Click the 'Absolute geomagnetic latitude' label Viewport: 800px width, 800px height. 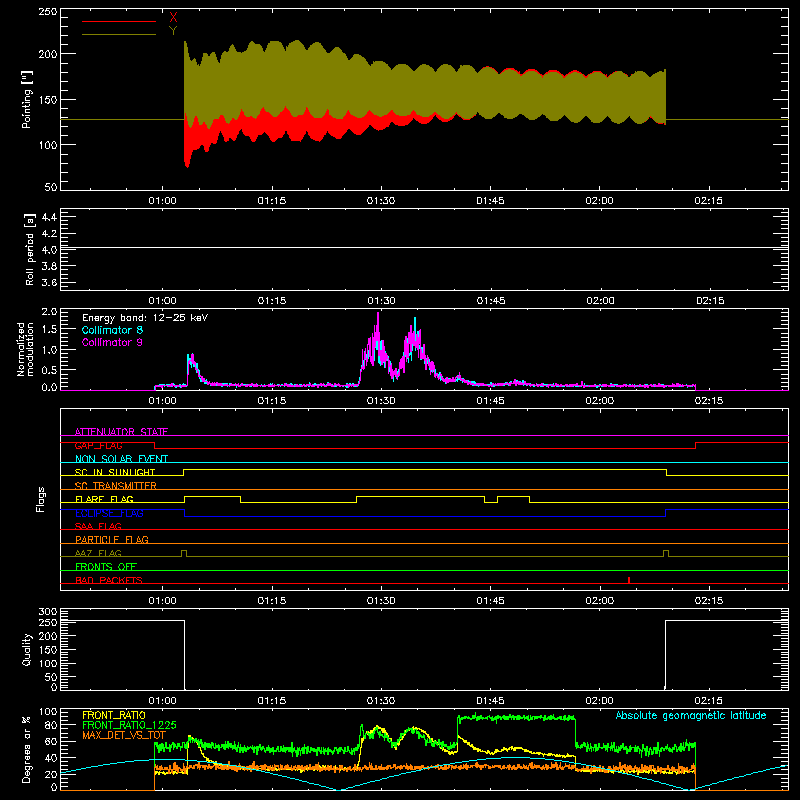click(691, 715)
